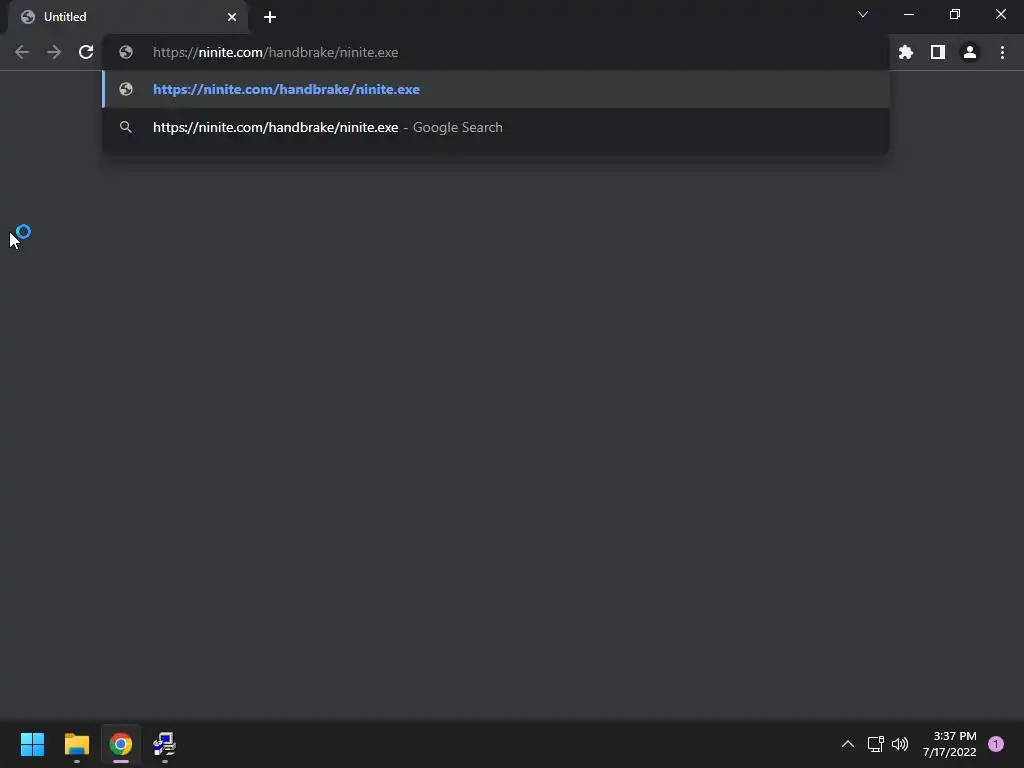Viewport: 1024px width, 768px height.
Task: Close the Untitled tab
Action: (x=232, y=17)
